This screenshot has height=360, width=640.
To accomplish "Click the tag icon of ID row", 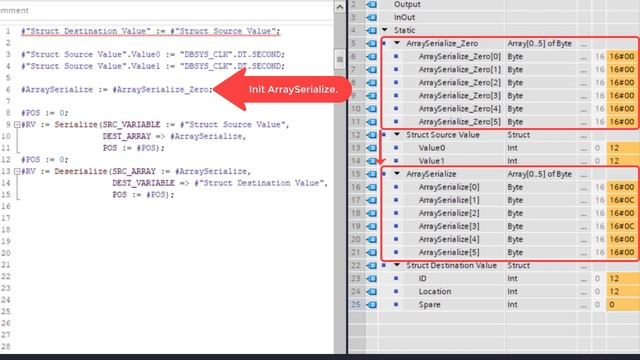I will click(371, 279).
